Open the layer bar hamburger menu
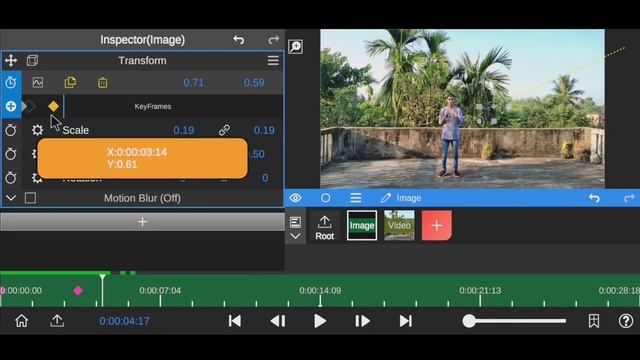Viewport: 640px width, 360px height. pos(356,198)
